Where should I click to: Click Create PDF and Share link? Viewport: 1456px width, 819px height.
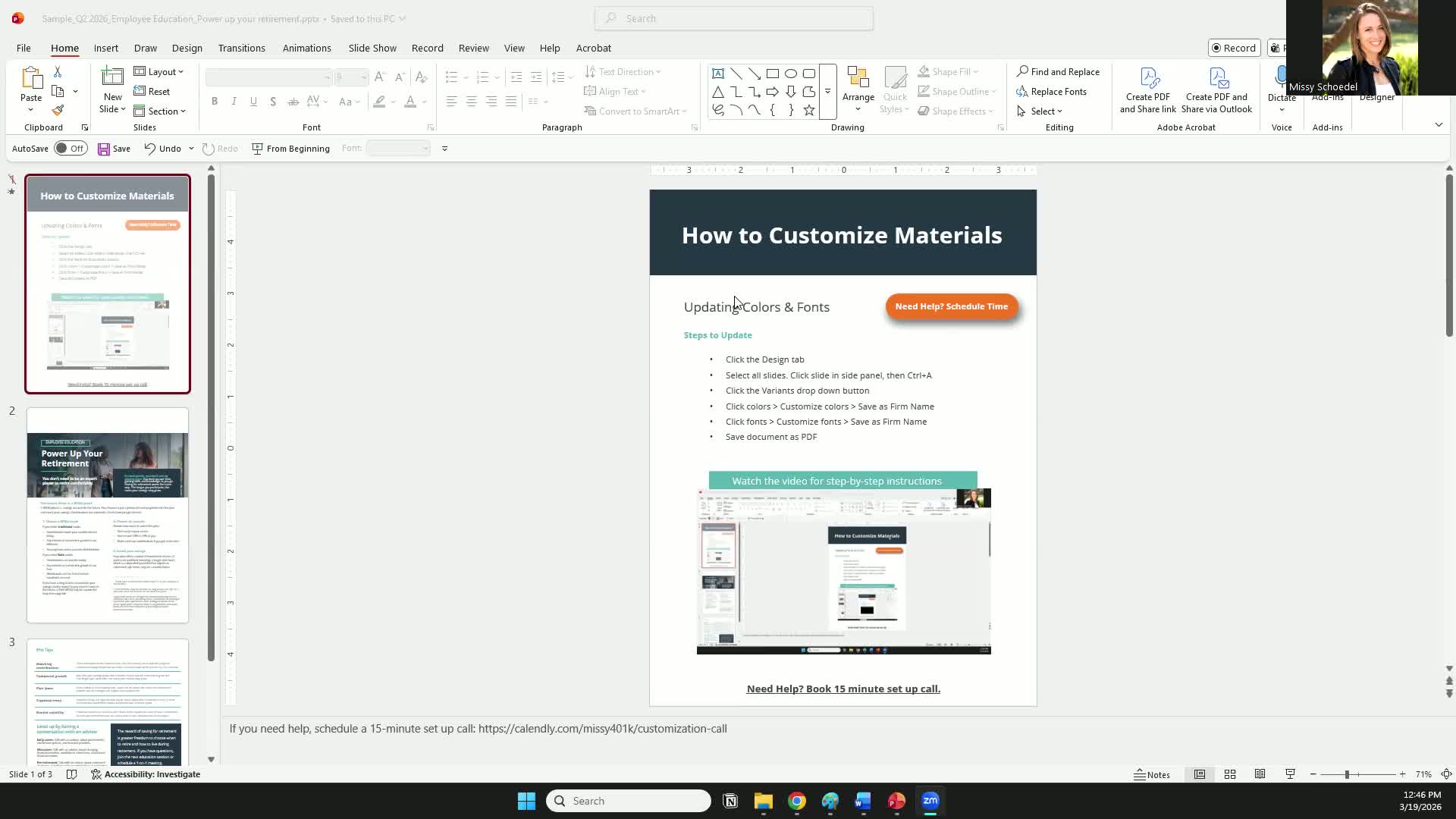(1147, 91)
